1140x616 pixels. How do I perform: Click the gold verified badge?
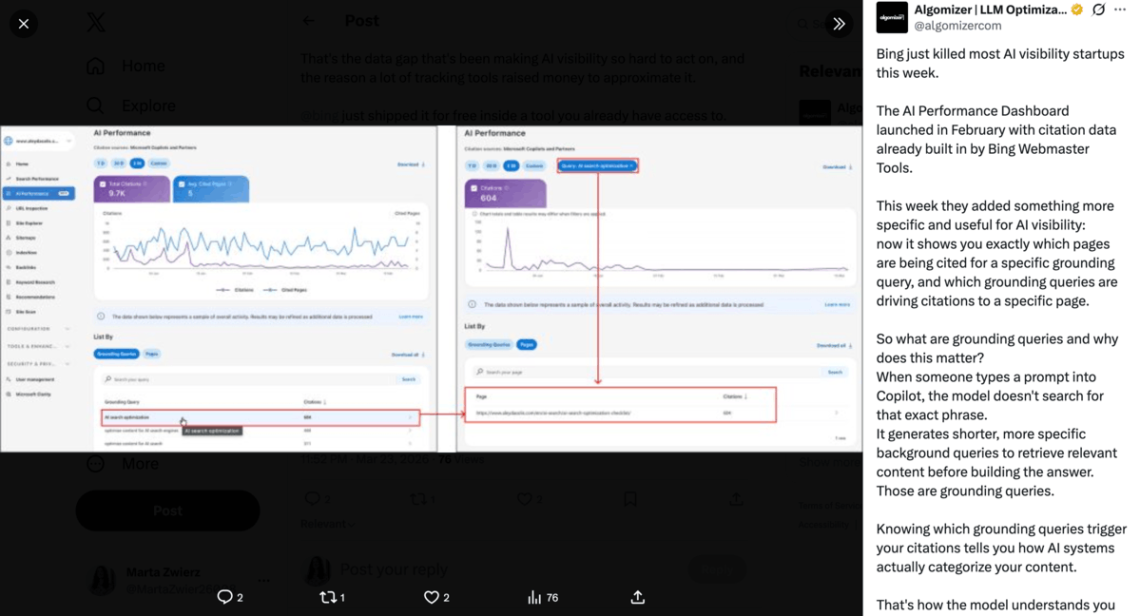[1077, 9]
